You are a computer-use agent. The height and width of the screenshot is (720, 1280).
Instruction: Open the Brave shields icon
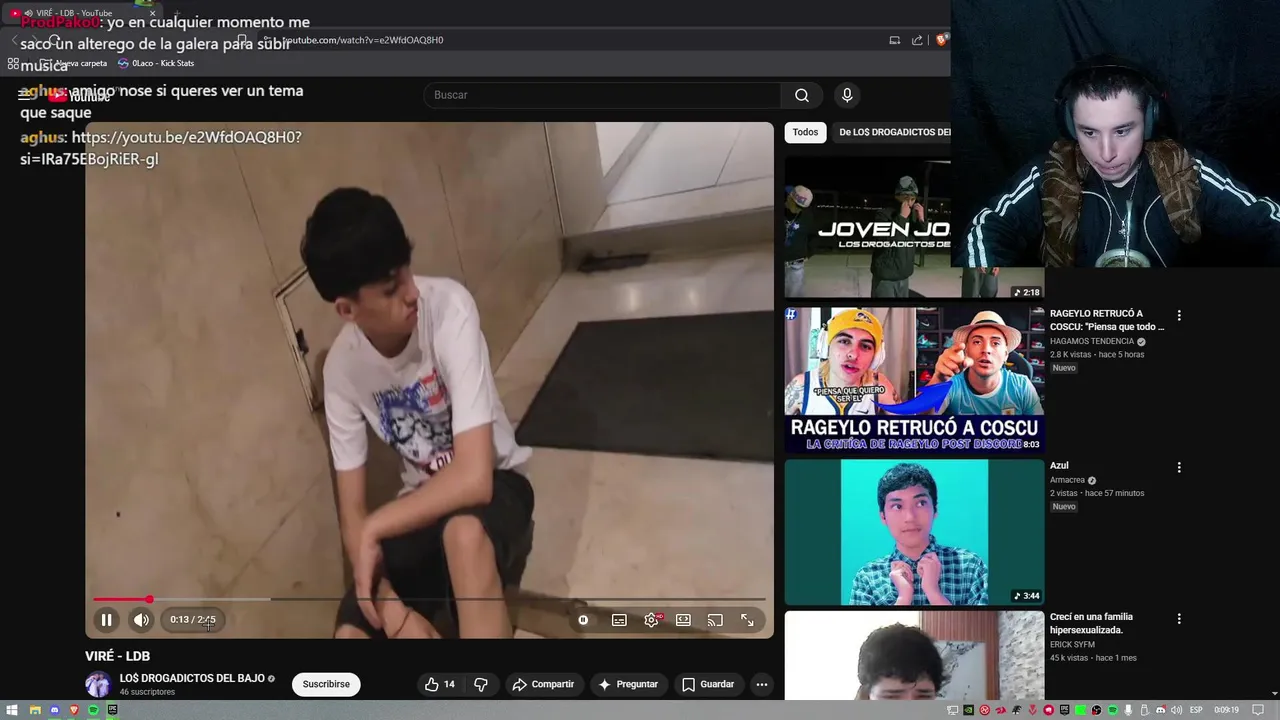click(x=941, y=40)
